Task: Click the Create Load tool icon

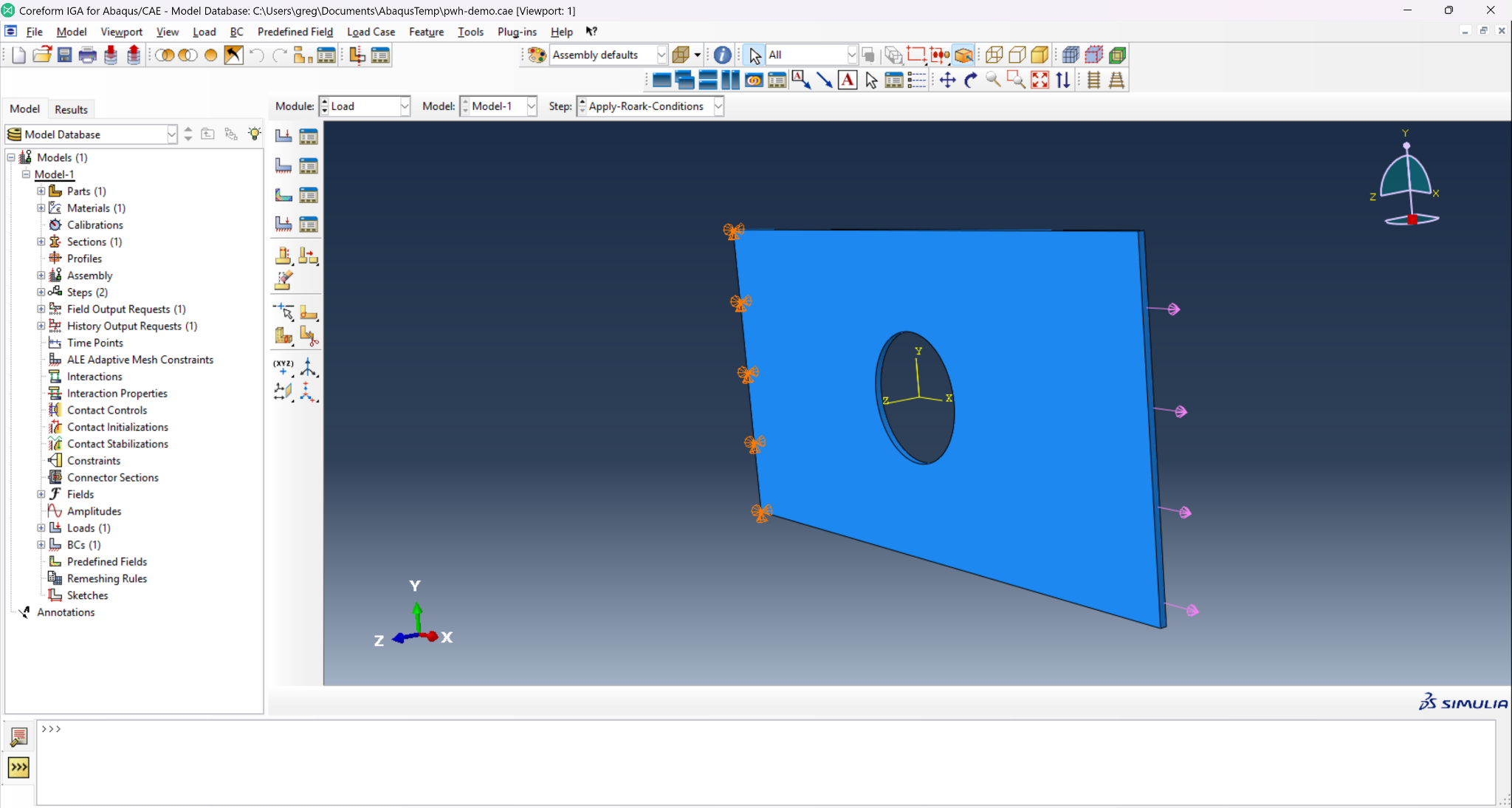Action: (283, 136)
